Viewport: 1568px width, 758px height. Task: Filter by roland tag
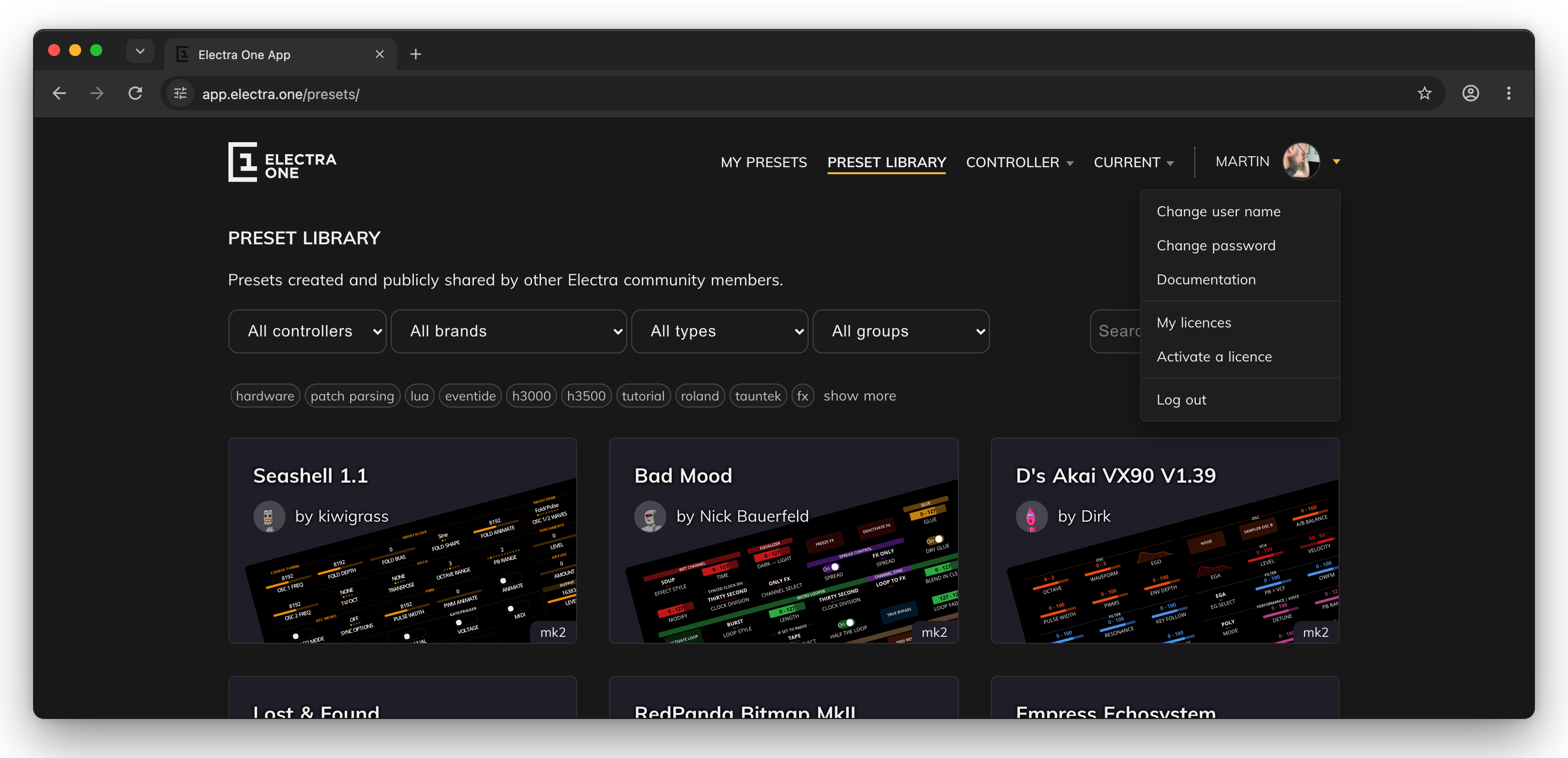point(700,396)
